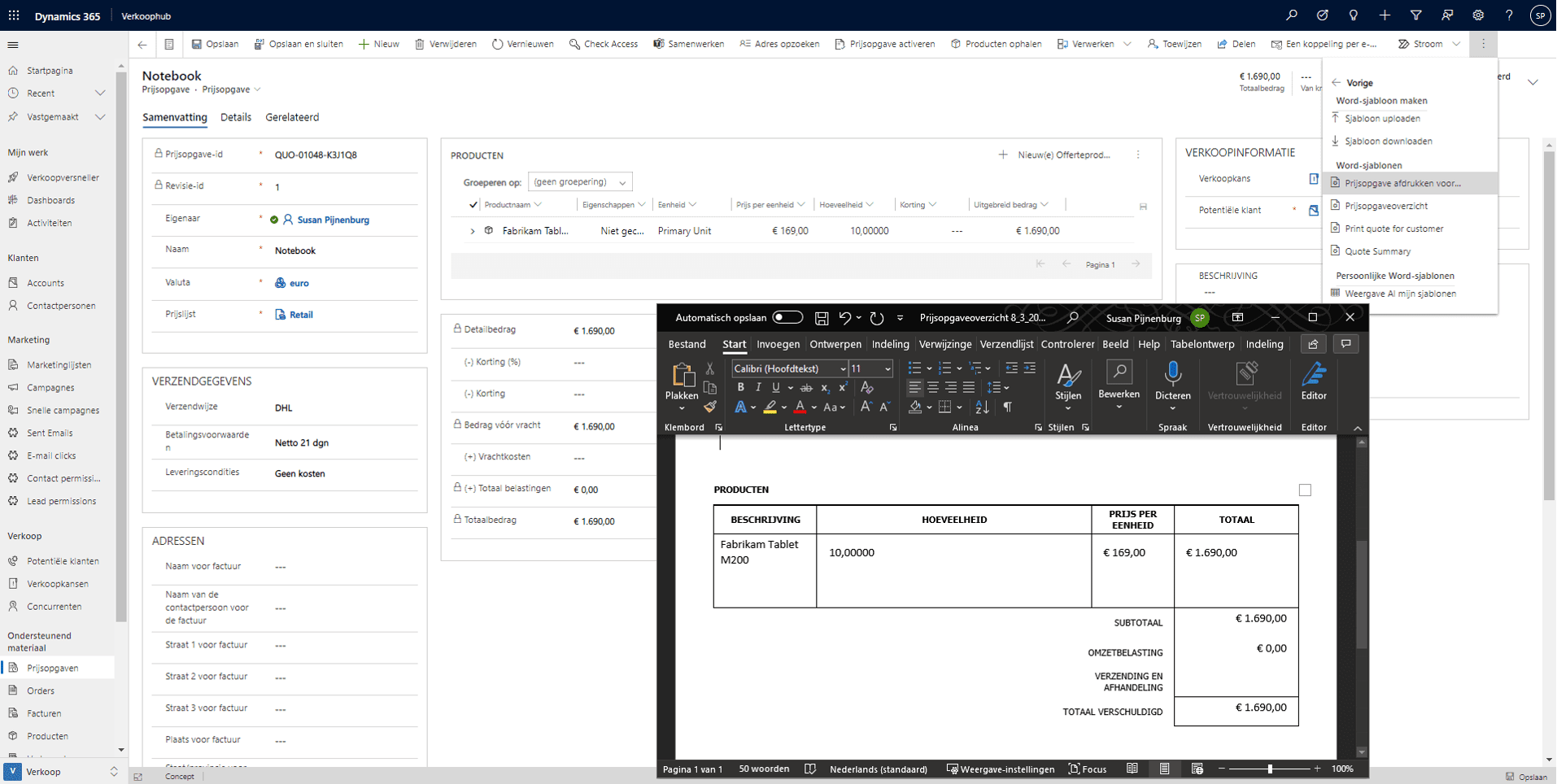Click the Subscript icon in Word
Screen dimensions: 1557x784
pyautogui.click(x=825, y=388)
